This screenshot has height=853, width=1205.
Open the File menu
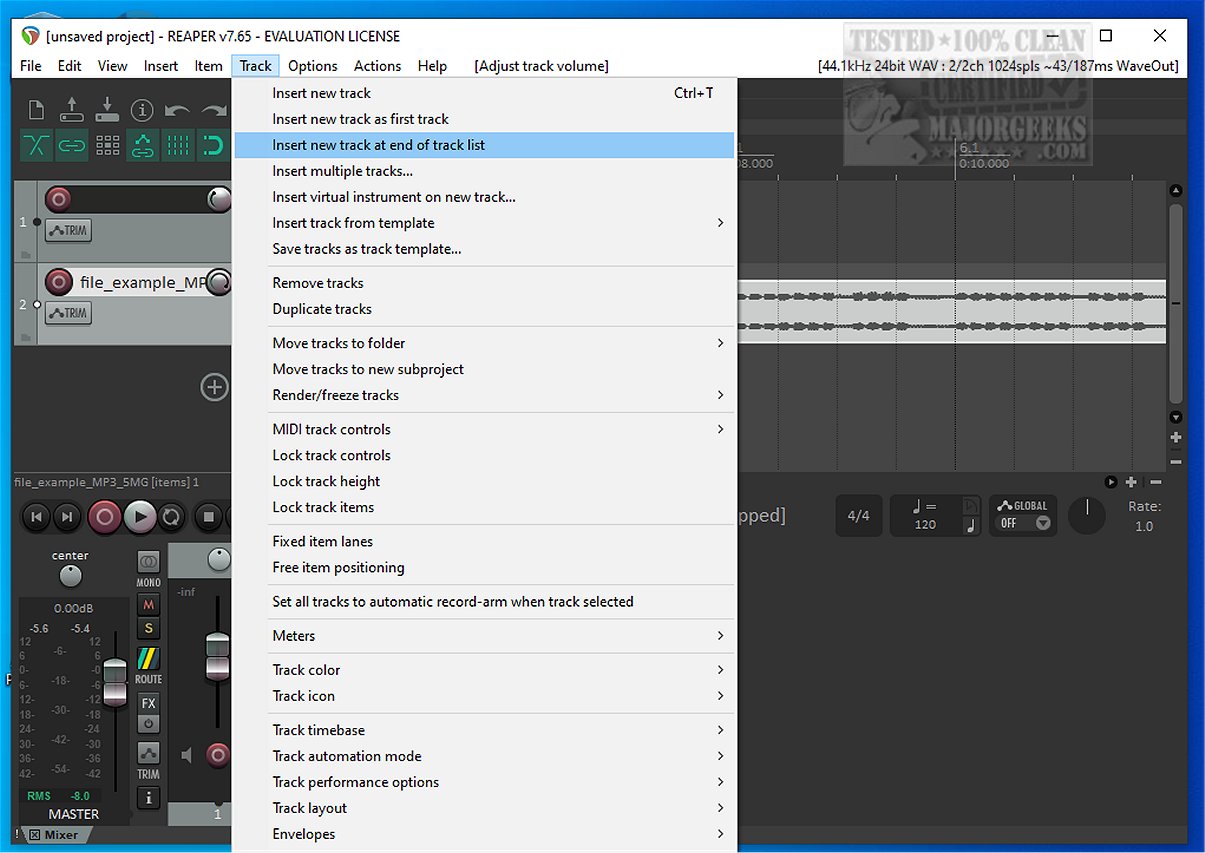point(31,66)
